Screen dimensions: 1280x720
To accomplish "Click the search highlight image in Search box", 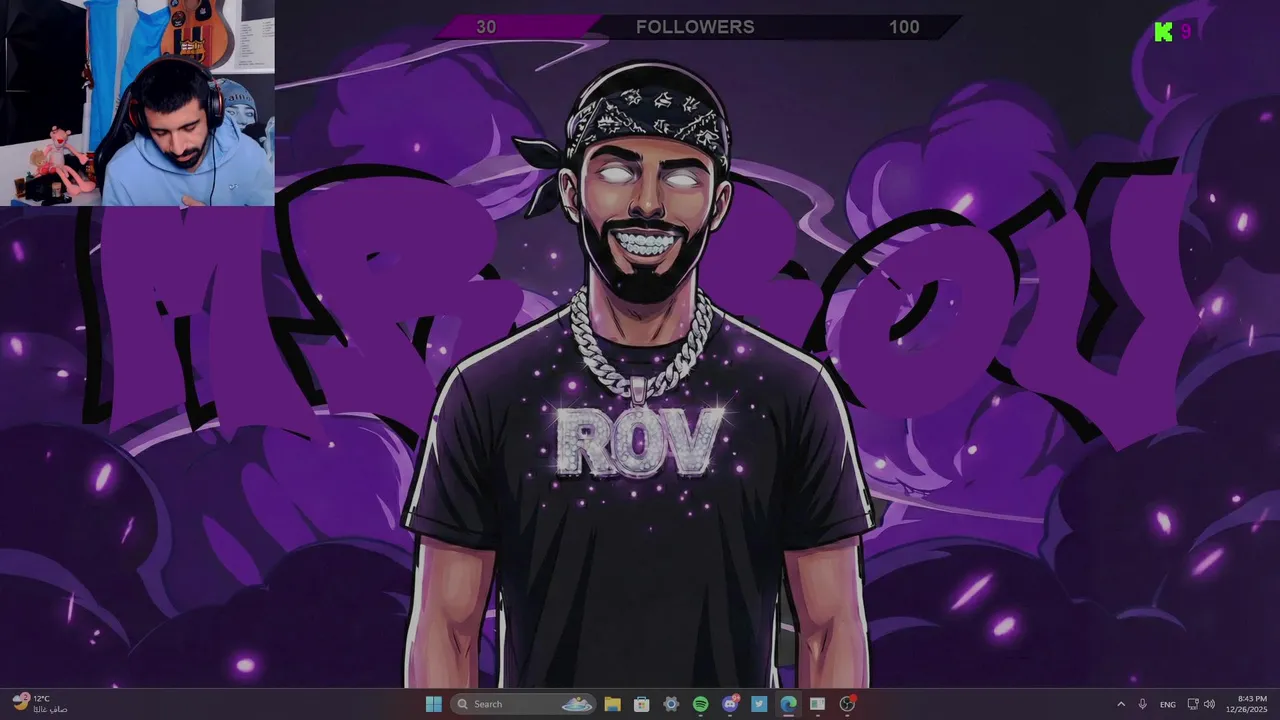I will pos(576,704).
